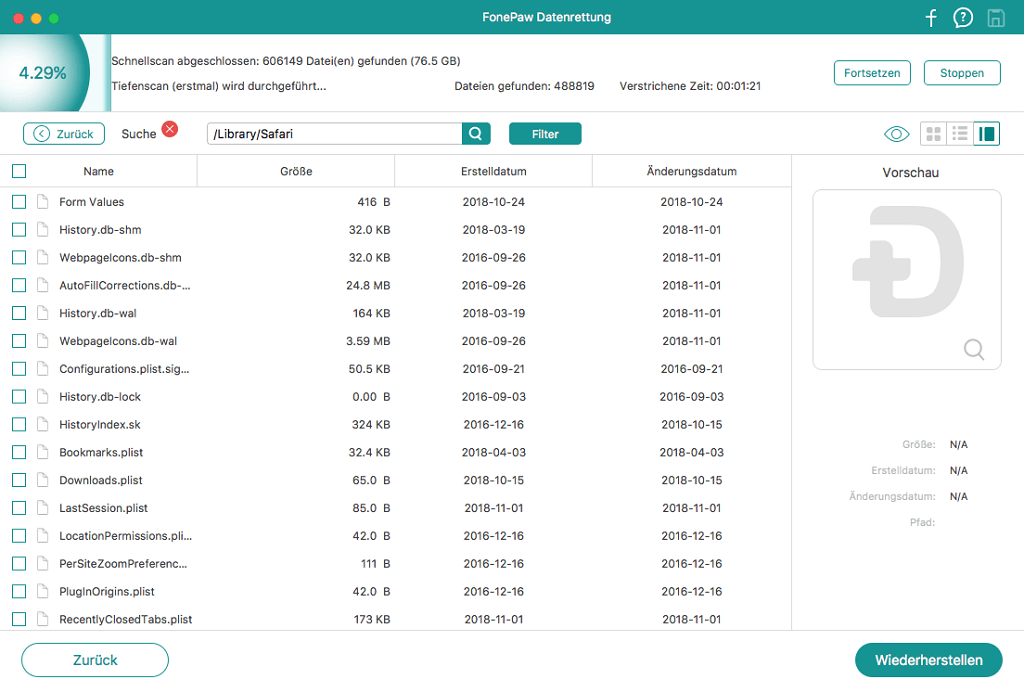Click the Wiederherstellen button
1024x692 pixels.
click(x=929, y=660)
